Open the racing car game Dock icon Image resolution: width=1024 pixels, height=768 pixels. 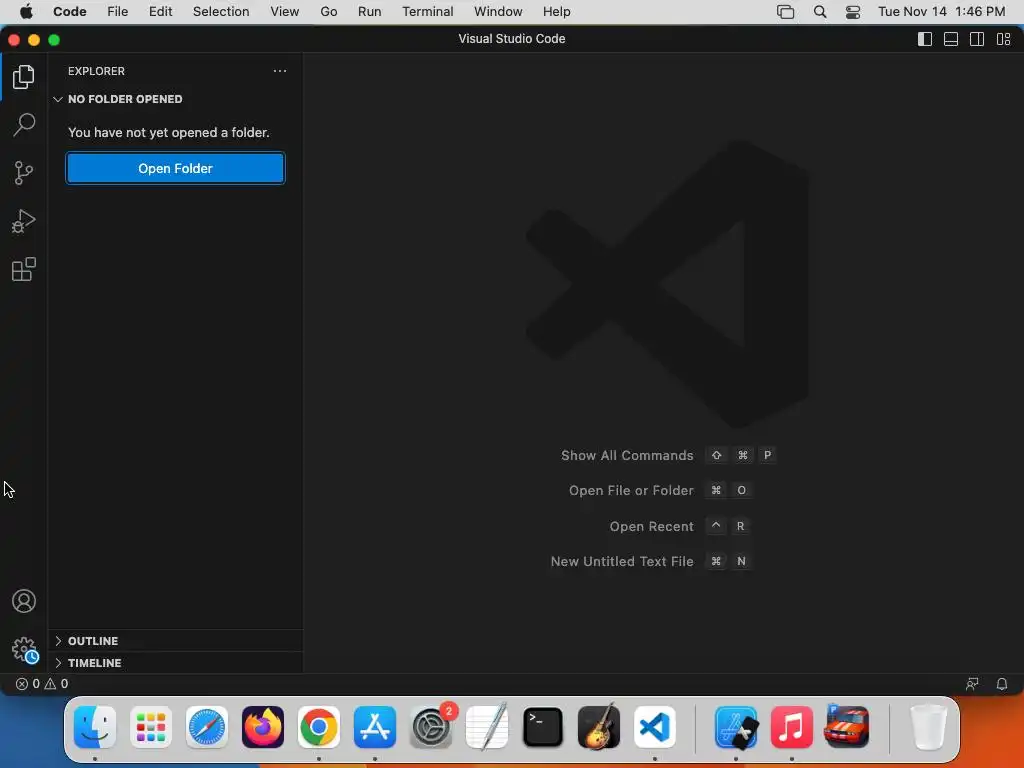pos(847,726)
